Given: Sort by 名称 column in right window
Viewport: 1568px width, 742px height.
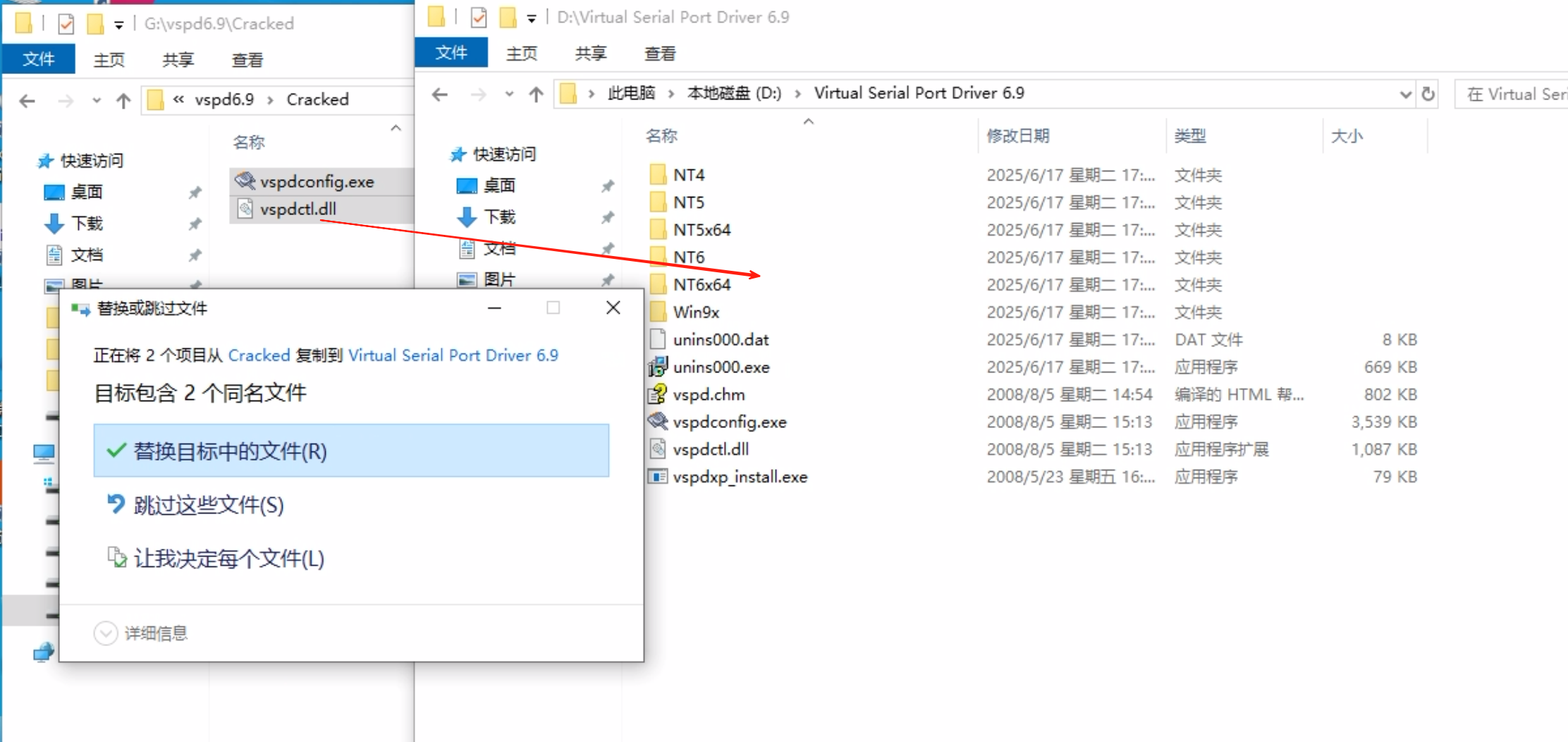Looking at the screenshot, I should 661,136.
